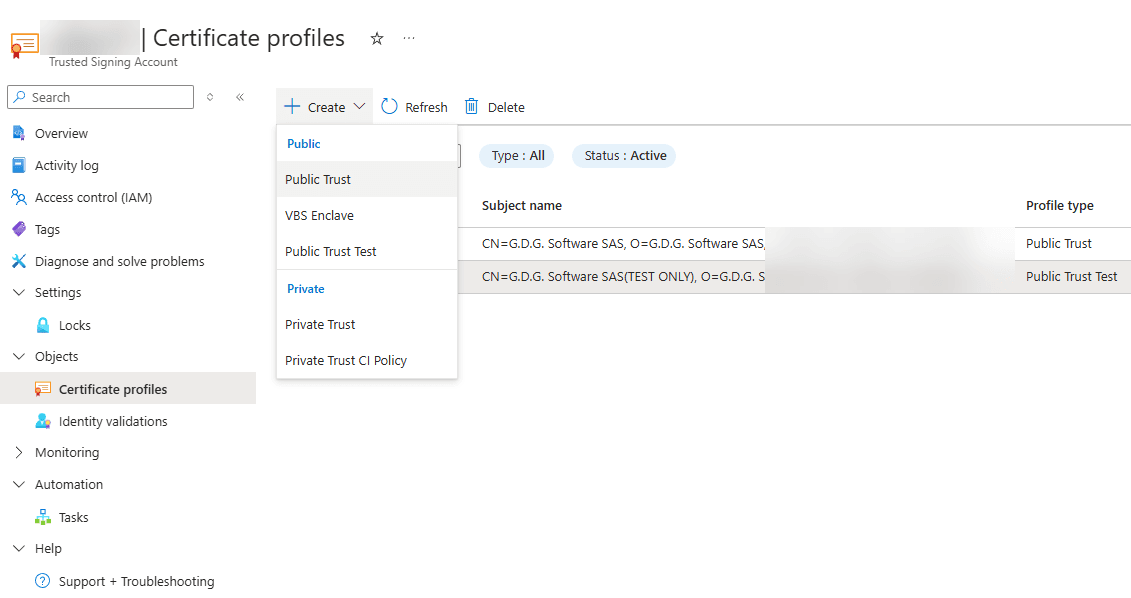Star this Certificate profiles page as favorite

(377, 38)
